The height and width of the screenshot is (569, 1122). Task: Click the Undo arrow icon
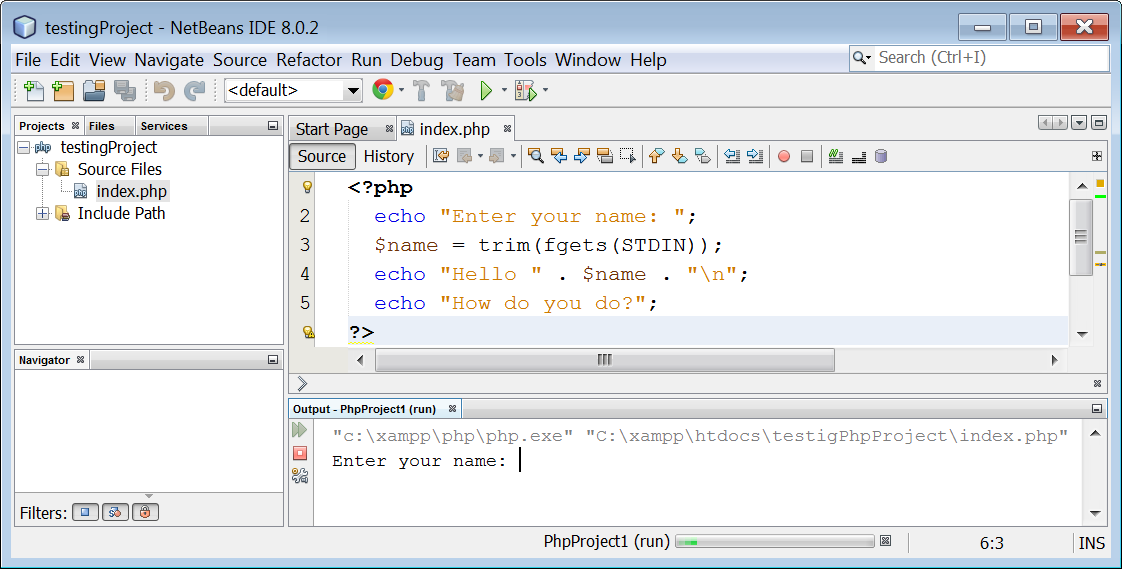(x=164, y=90)
